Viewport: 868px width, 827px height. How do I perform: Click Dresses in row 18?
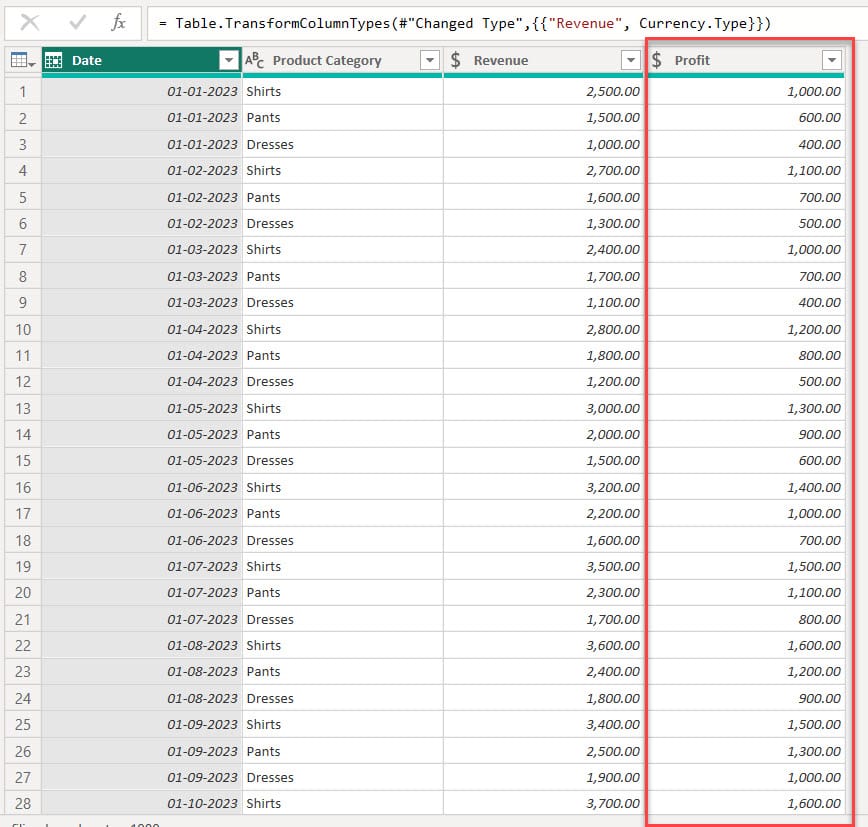pos(270,540)
